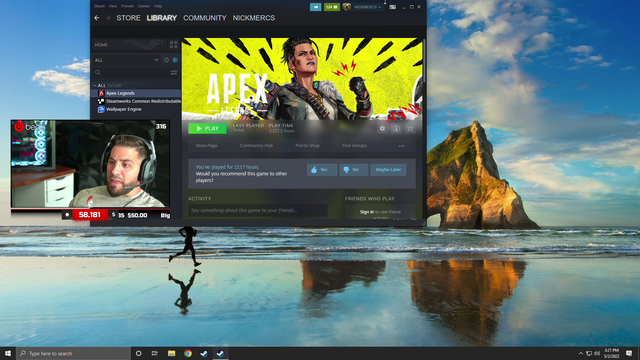Open the Store Page link
The width and height of the screenshot is (640, 360).
[x=207, y=146]
